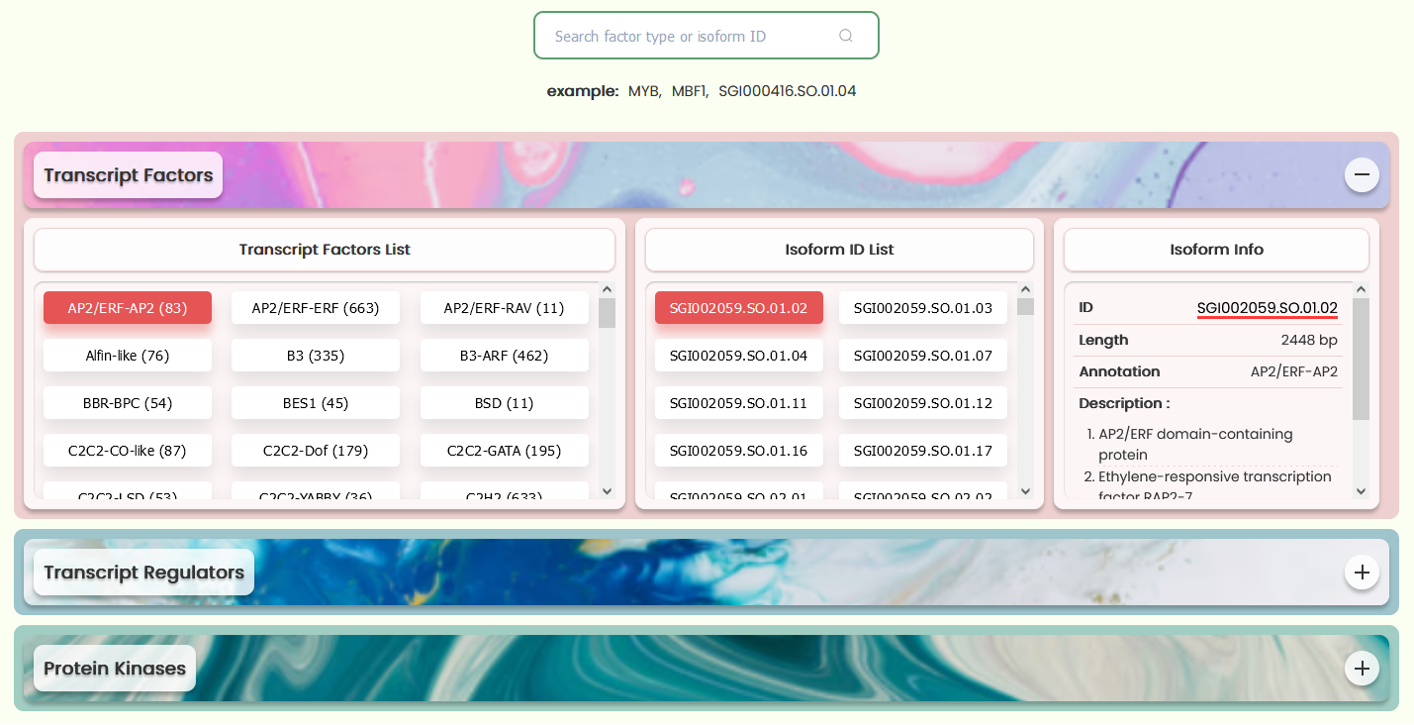Image resolution: width=1414 pixels, height=725 pixels.
Task: Select C2C2-Dof (179) factor
Action: (x=315, y=450)
